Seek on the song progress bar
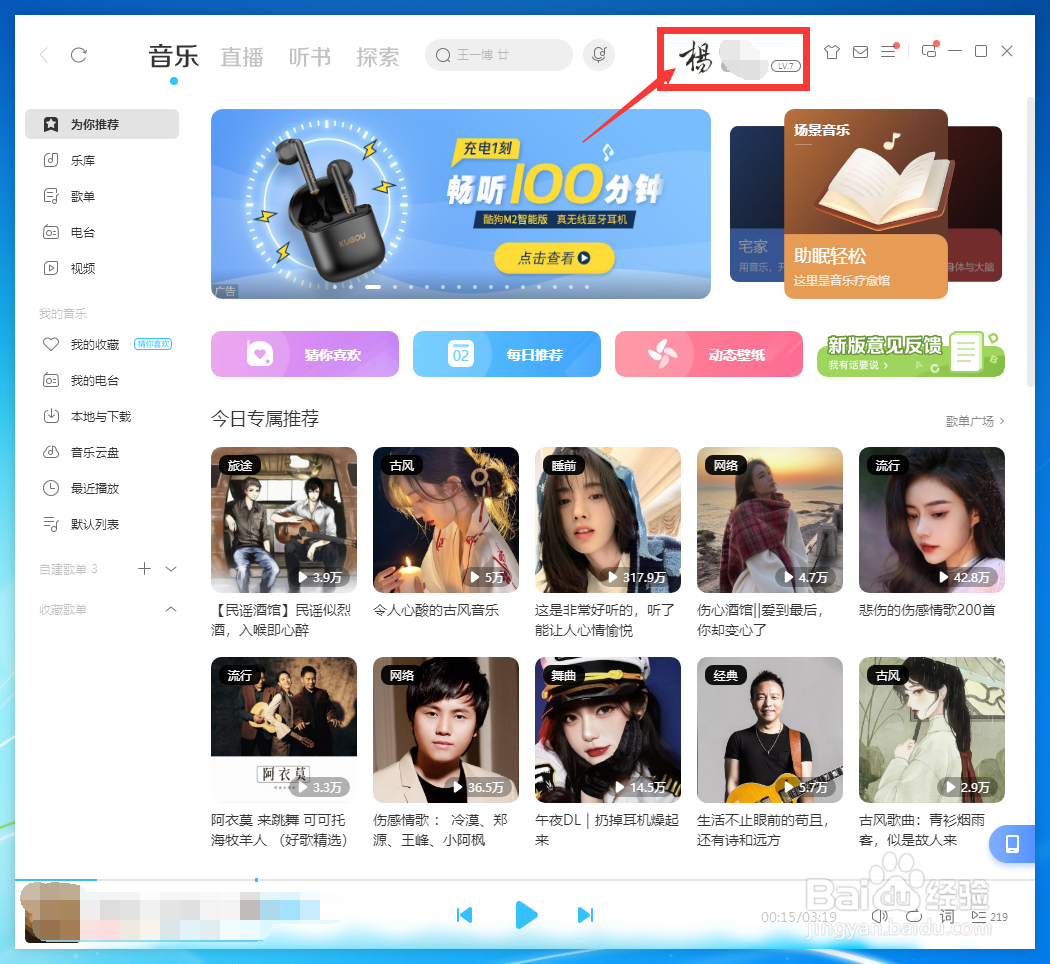1050x964 pixels. [x=525, y=880]
